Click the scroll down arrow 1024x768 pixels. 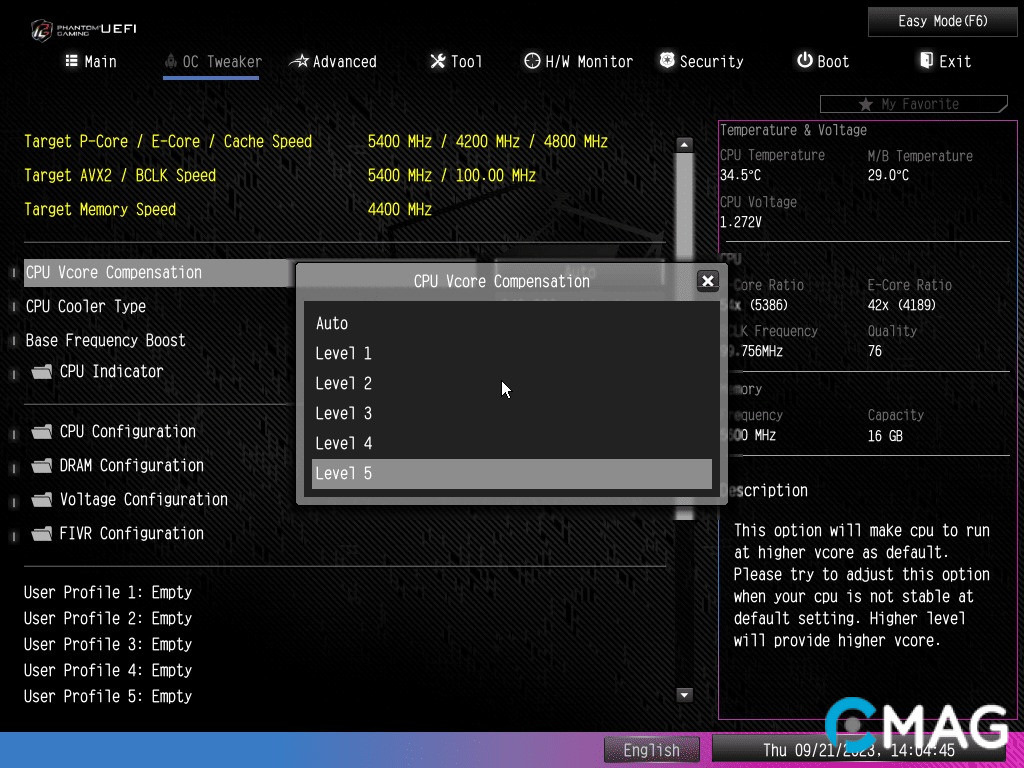[x=685, y=695]
